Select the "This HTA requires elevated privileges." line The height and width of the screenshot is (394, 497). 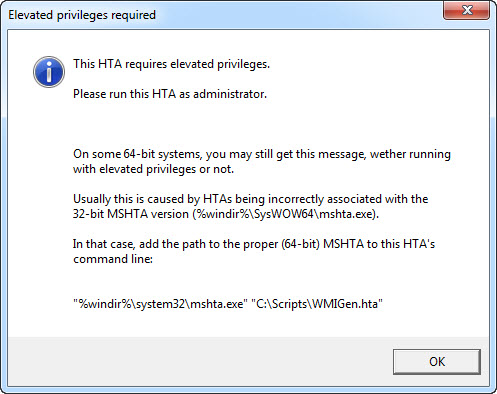[171, 64]
